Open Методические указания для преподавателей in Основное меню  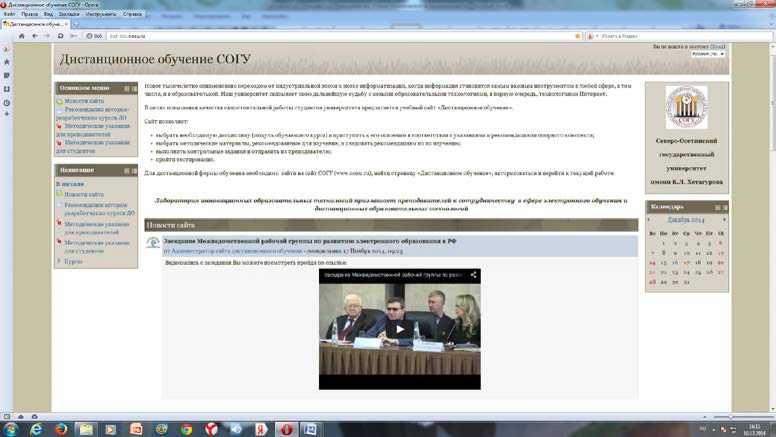(x=93, y=130)
